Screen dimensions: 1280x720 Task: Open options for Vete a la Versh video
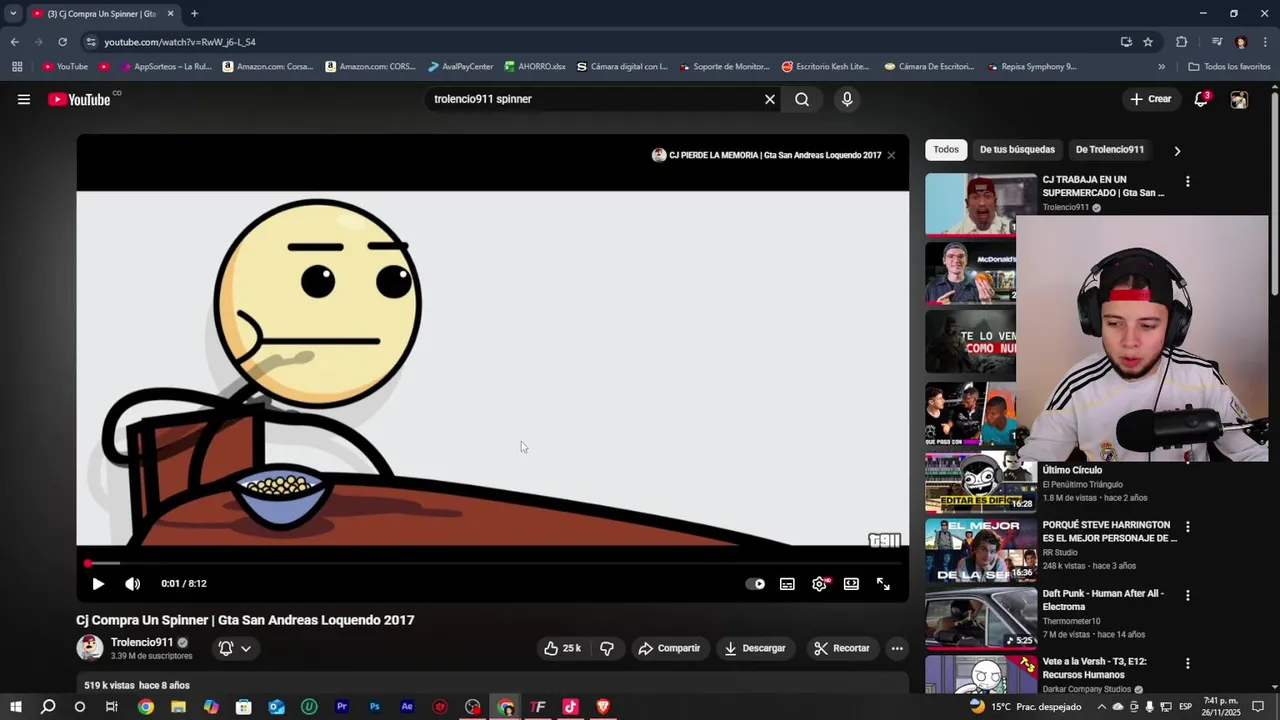pos(1188,663)
